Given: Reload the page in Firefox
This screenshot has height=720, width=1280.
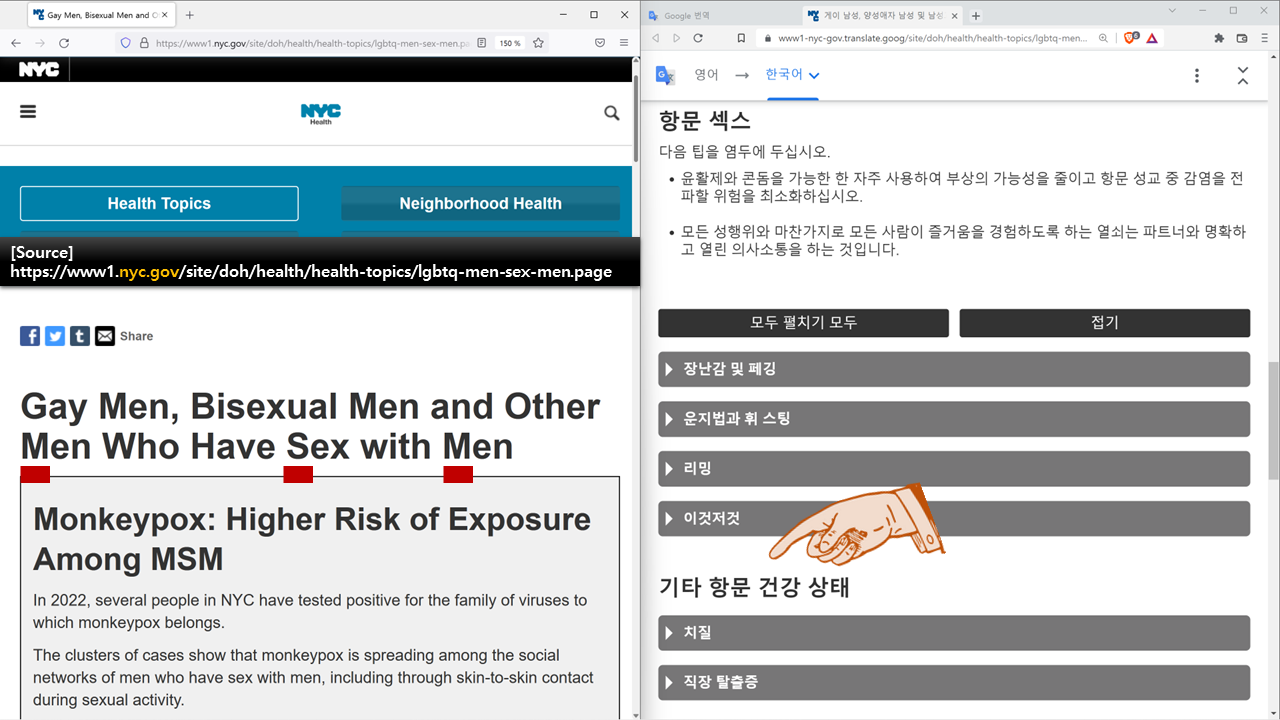Looking at the screenshot, I should point(64,43).
